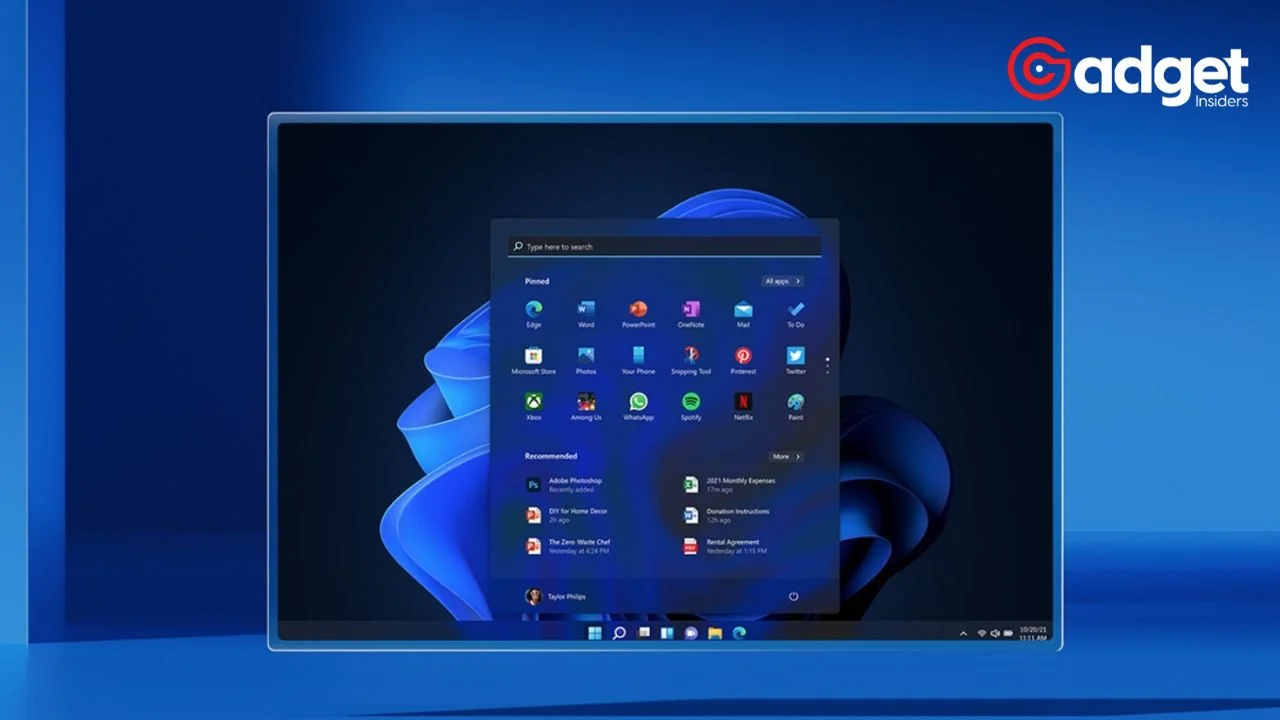The image size is (1280, 720).
Task: Launch Word from pinned apps
Action: (586, 314)
